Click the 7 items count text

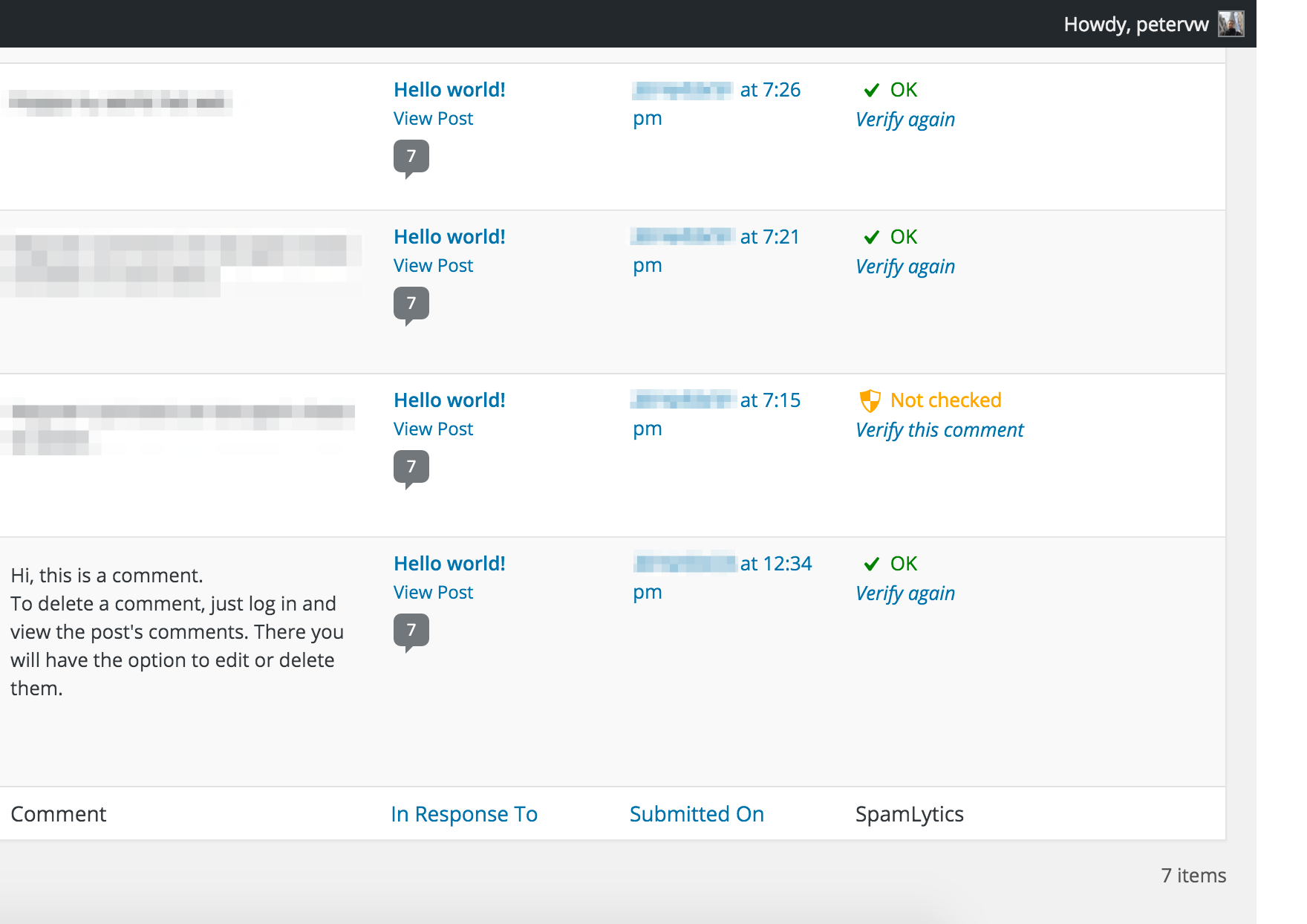pos(1193,876)
